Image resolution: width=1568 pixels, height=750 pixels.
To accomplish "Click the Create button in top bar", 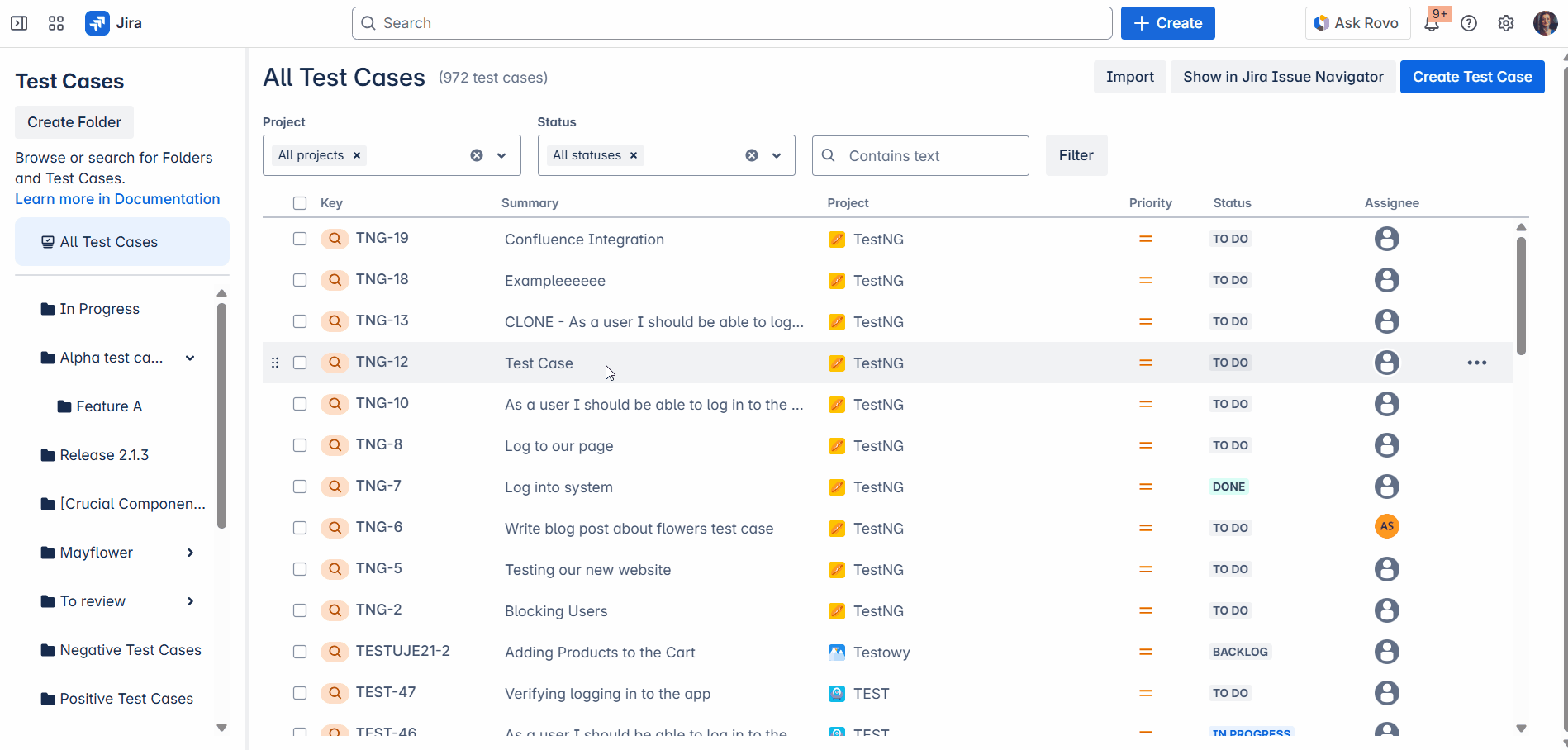I will [1167, 23].
